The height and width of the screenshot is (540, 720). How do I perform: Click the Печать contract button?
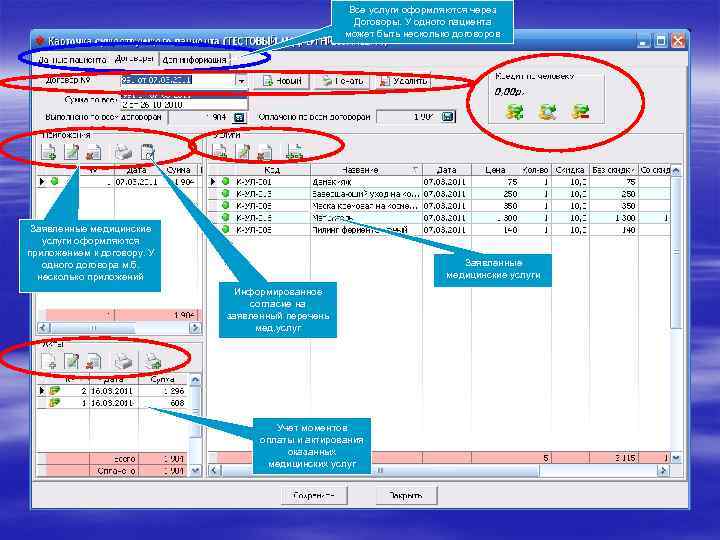point(343,81)
